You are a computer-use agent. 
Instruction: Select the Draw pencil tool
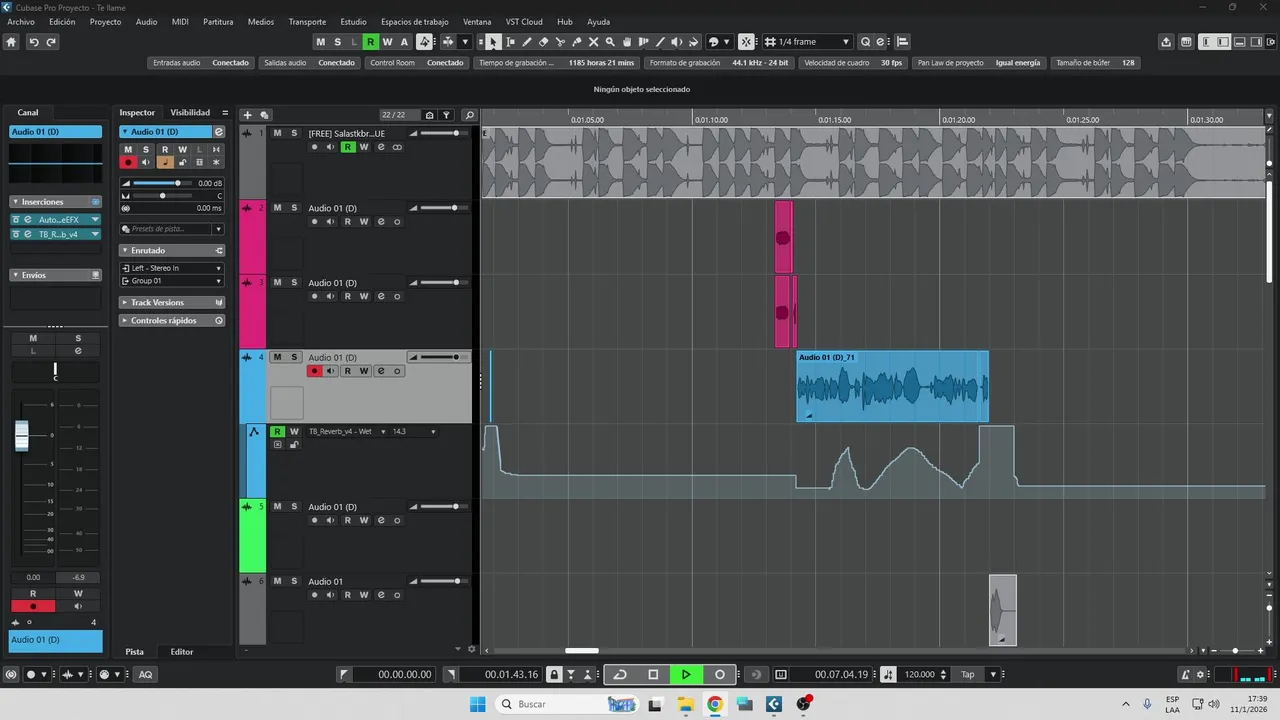click(527, 42)
